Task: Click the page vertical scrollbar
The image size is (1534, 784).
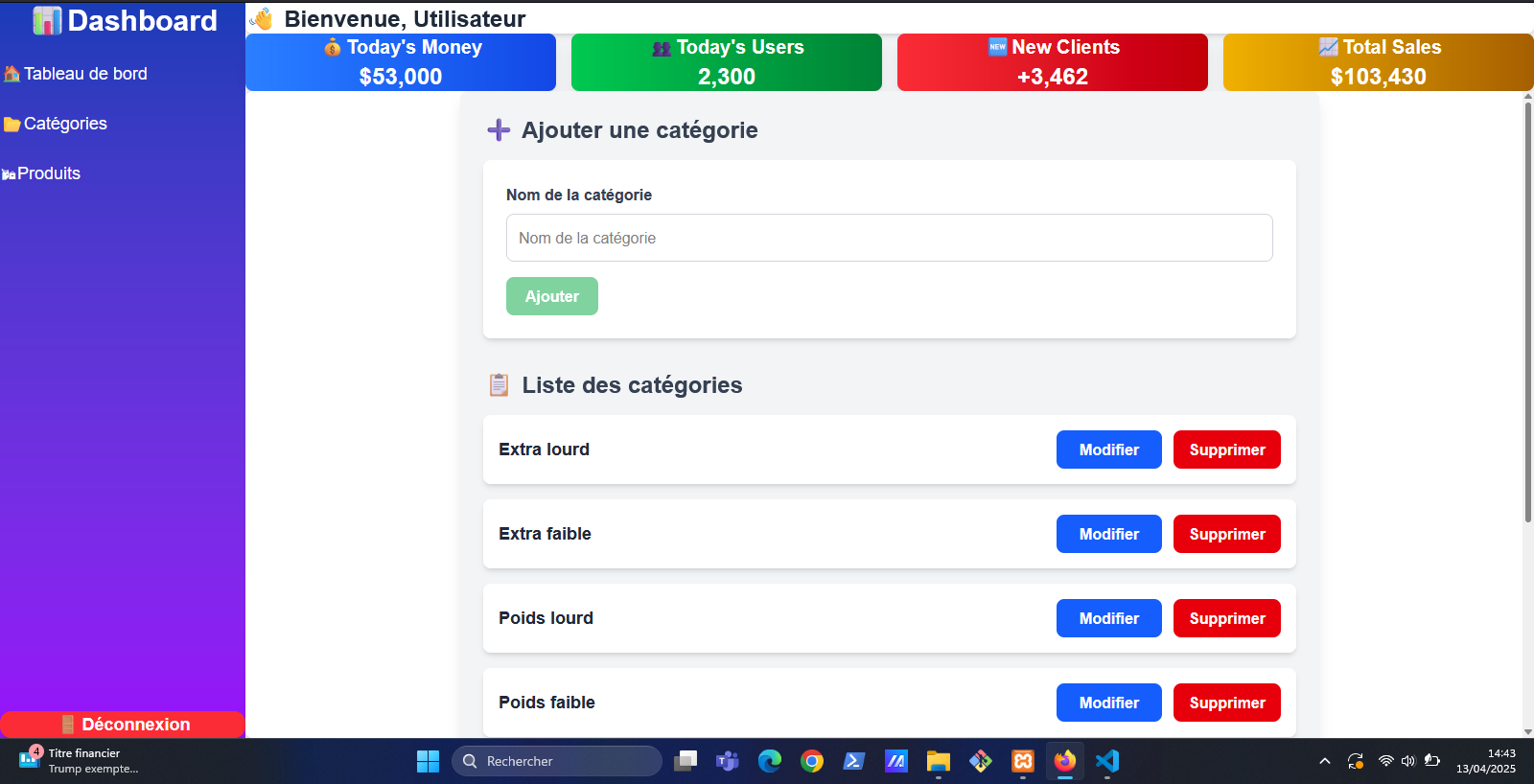Action: pyautogui.click(x=1528, y=311)
